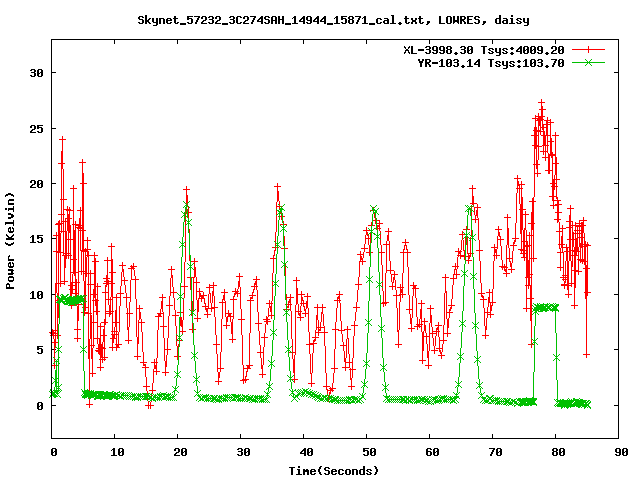Click the x-axis tick label 90

tap(621, 452)
